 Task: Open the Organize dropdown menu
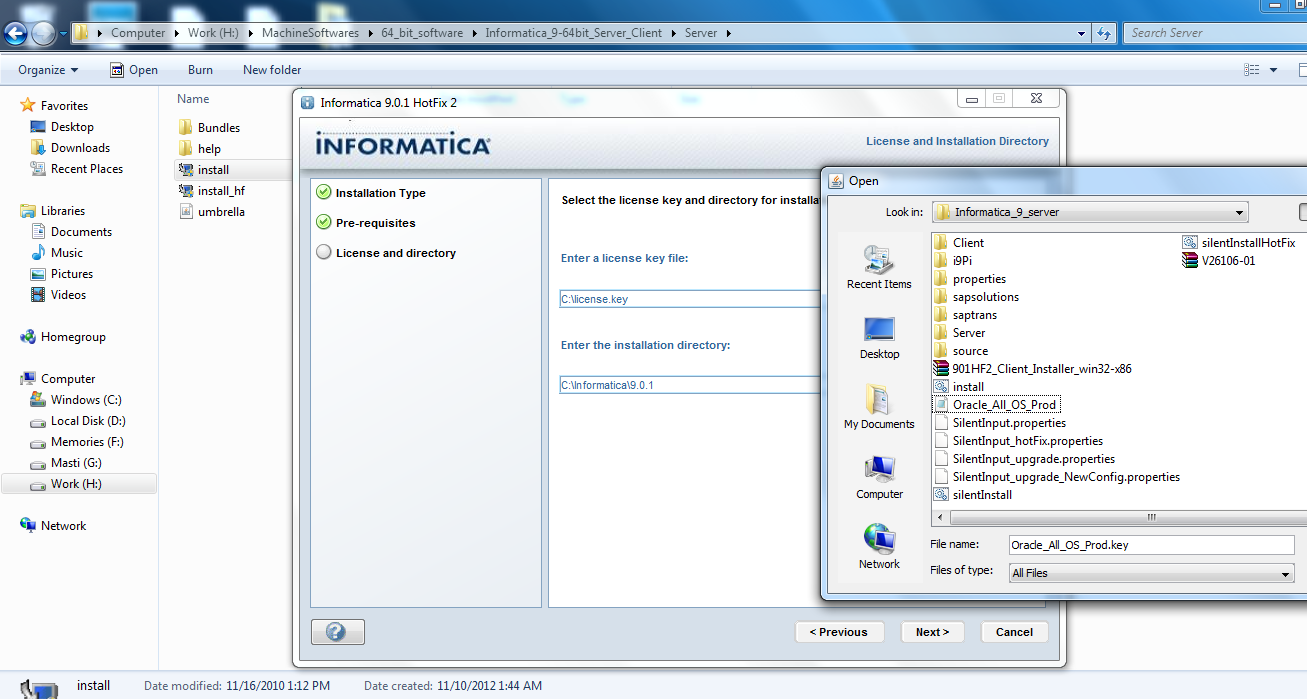coord(47,69)
